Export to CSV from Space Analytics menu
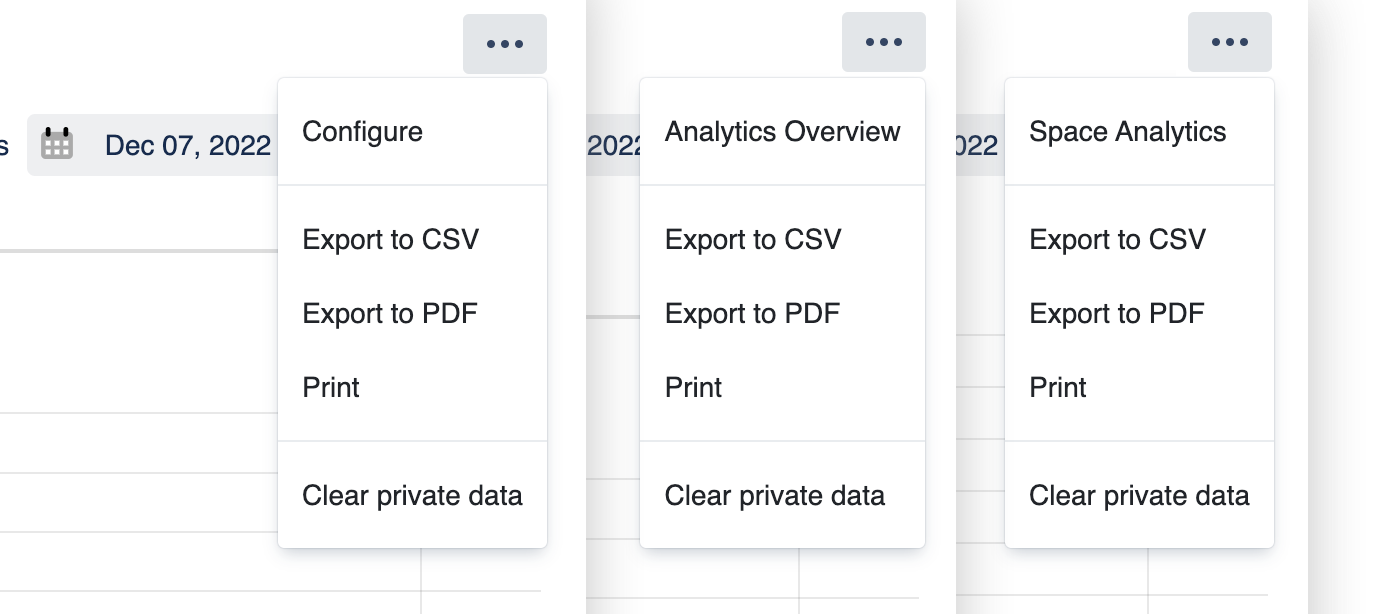The height and width of the screenshot is (614, 1388). (1117, 240)
